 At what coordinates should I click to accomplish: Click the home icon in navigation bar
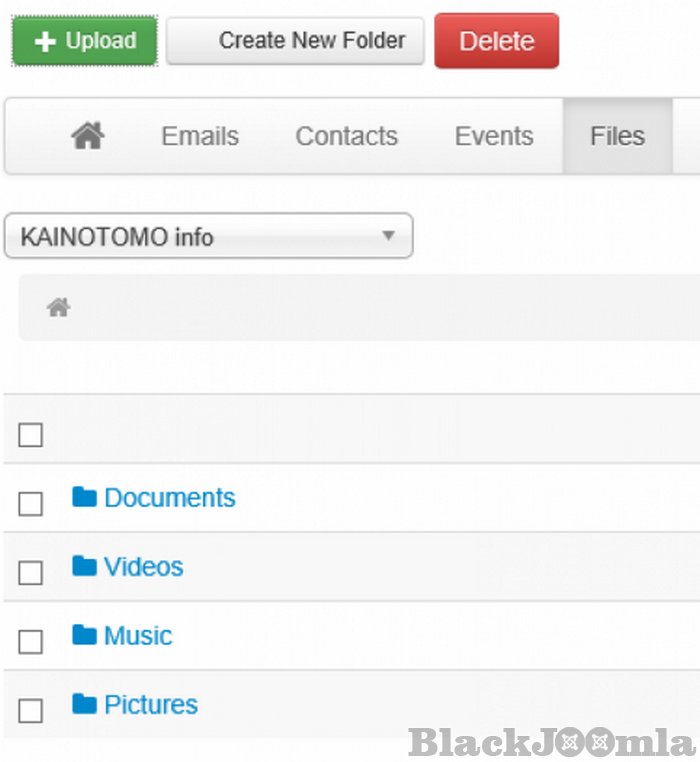[88, 136]
